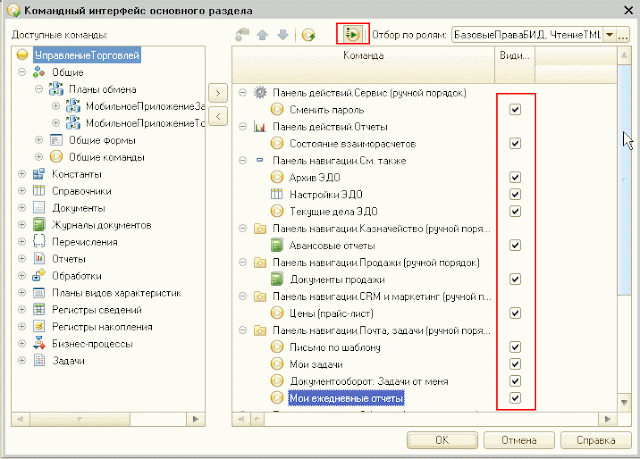640x459 pixels.
Task: Click the Обработки icon
Action: click(x=39, y=276)
